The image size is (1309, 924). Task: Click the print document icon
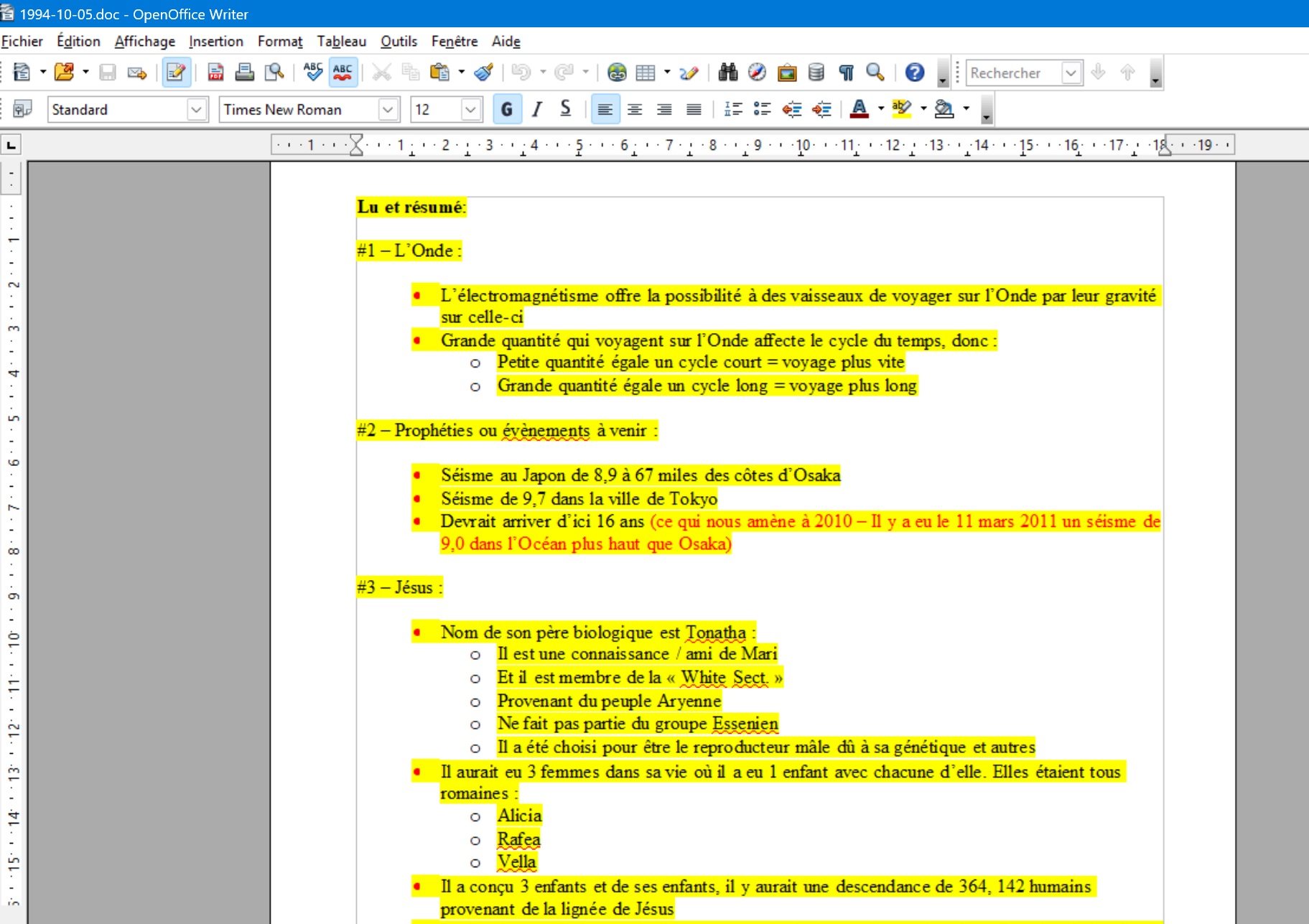[245, 73]
